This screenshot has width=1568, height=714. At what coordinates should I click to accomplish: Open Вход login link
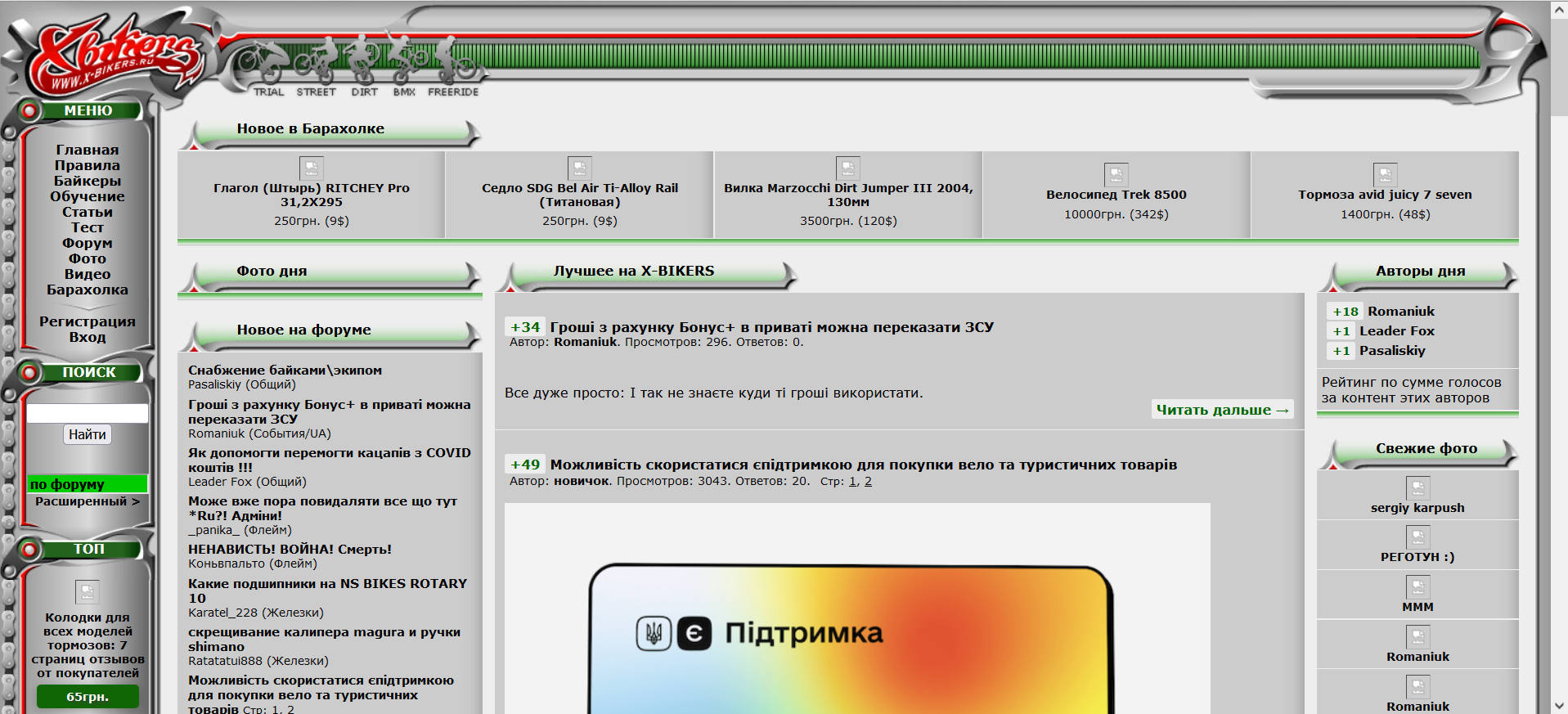click(88, 337)
